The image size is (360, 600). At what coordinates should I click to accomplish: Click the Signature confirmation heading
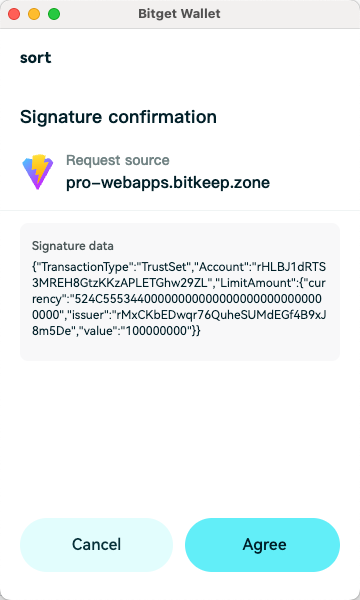pyautogui.click(x=118, y=117)
